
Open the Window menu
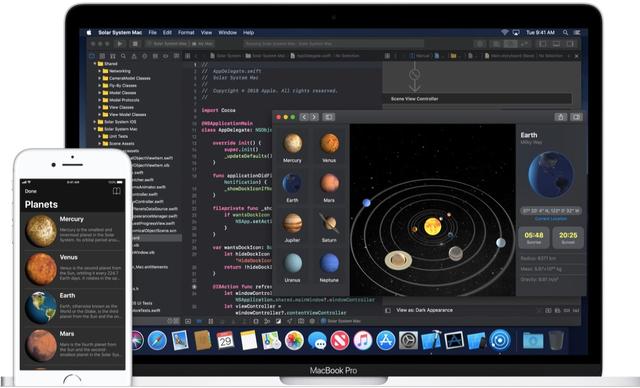point(227,32)
